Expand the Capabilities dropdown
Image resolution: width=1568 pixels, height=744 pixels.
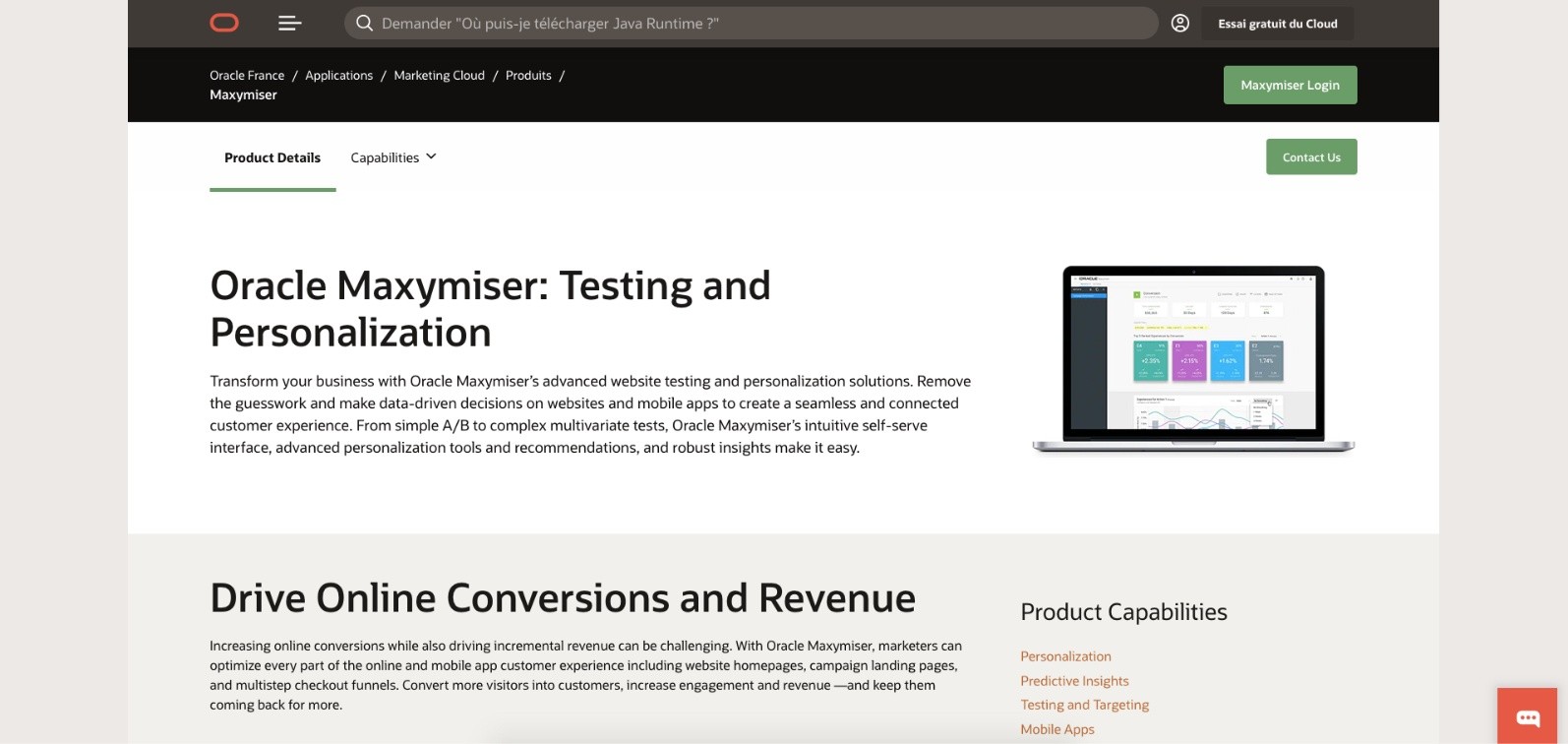click(x=393, y=157)
